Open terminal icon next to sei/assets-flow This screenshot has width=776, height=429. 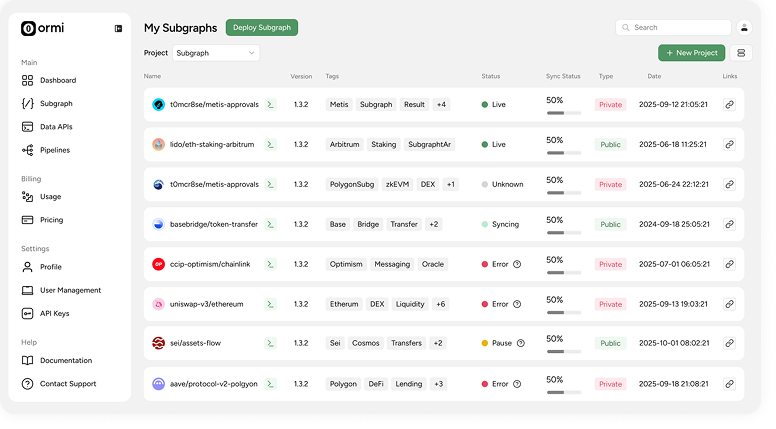click(x=270, y=343)
